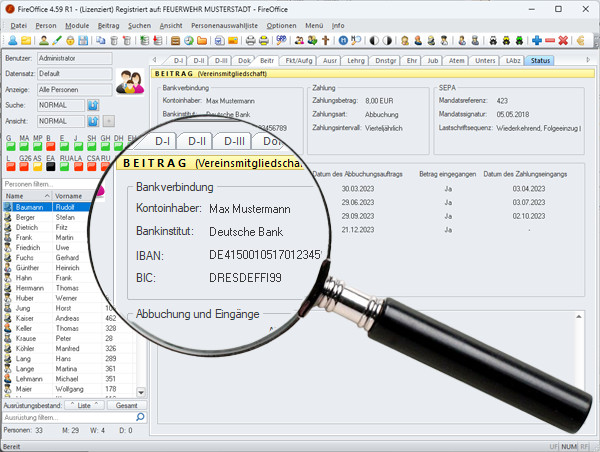This screenshot has height=452, width=600.
Task: Click the blue plus add icon in toolbar
Action: pos(537,40)
